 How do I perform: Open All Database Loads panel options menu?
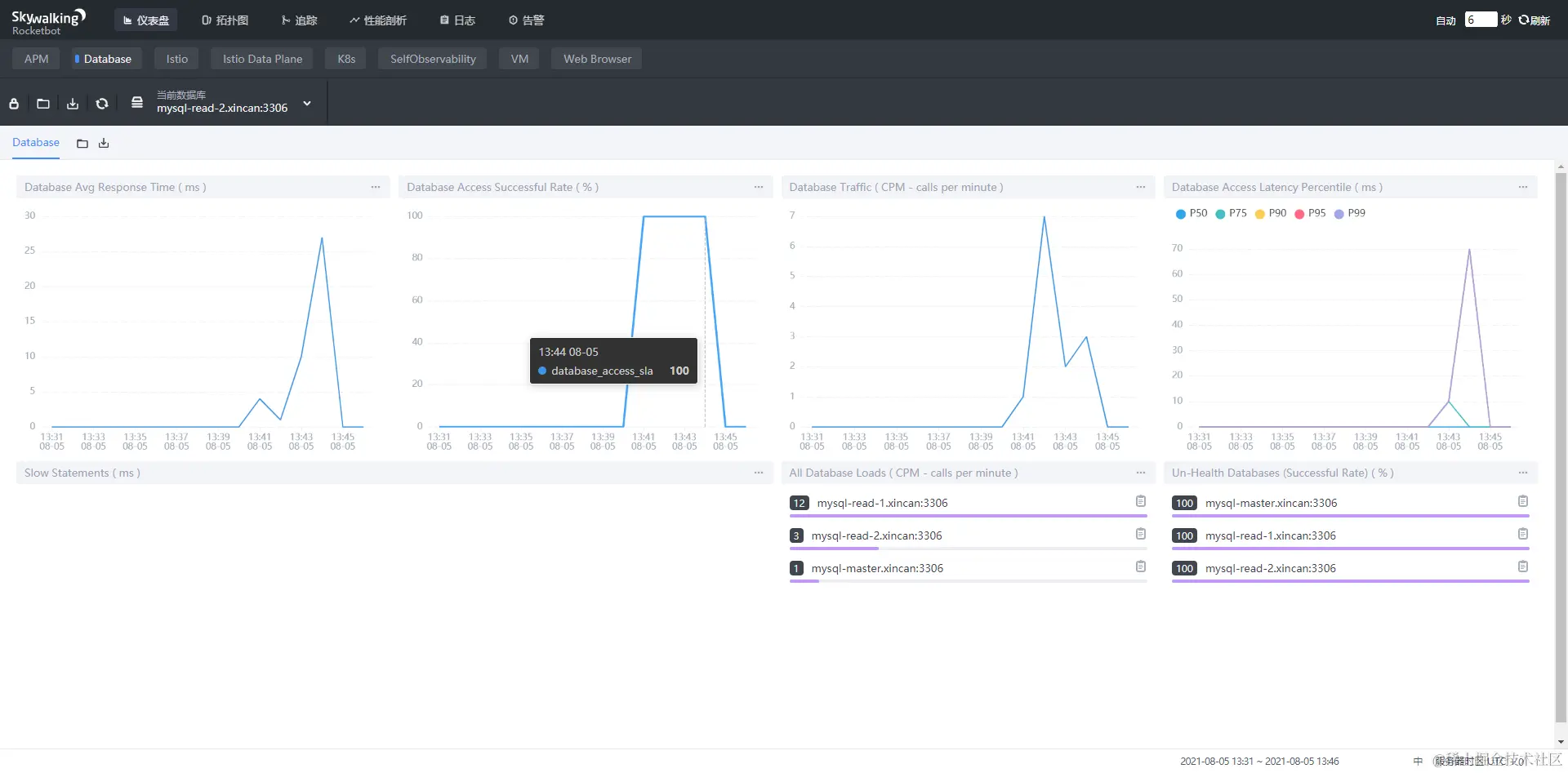[x=1141, y=473]
